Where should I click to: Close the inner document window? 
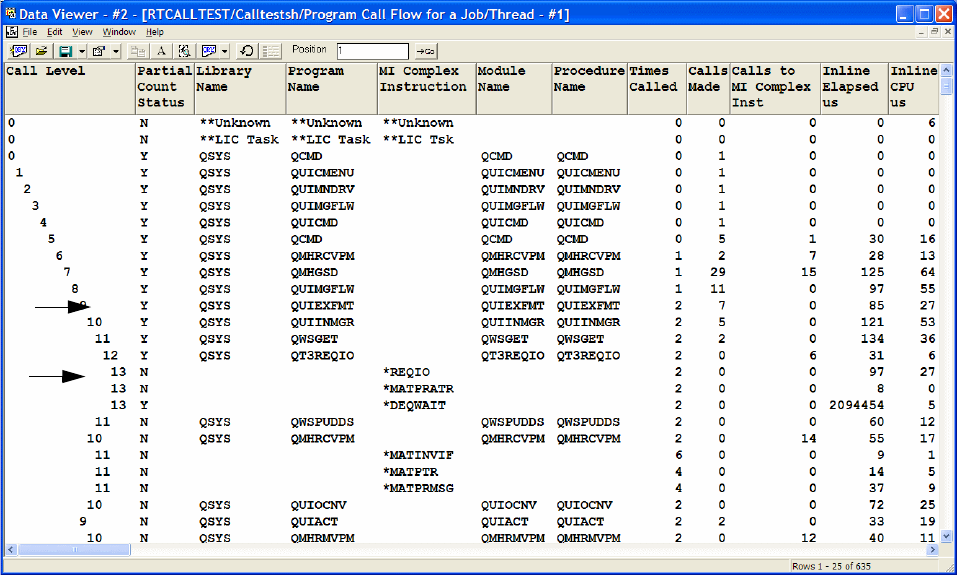948,32
